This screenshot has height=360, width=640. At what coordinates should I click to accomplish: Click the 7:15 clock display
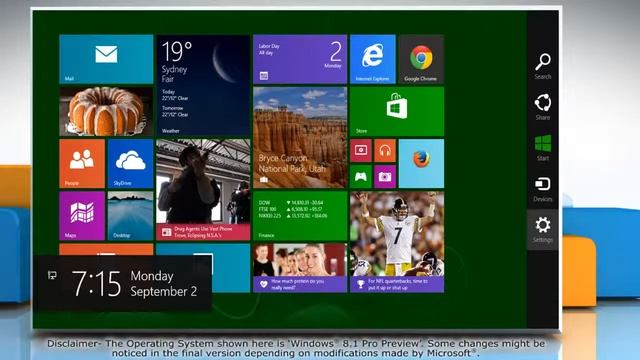[x=96, y=283]
